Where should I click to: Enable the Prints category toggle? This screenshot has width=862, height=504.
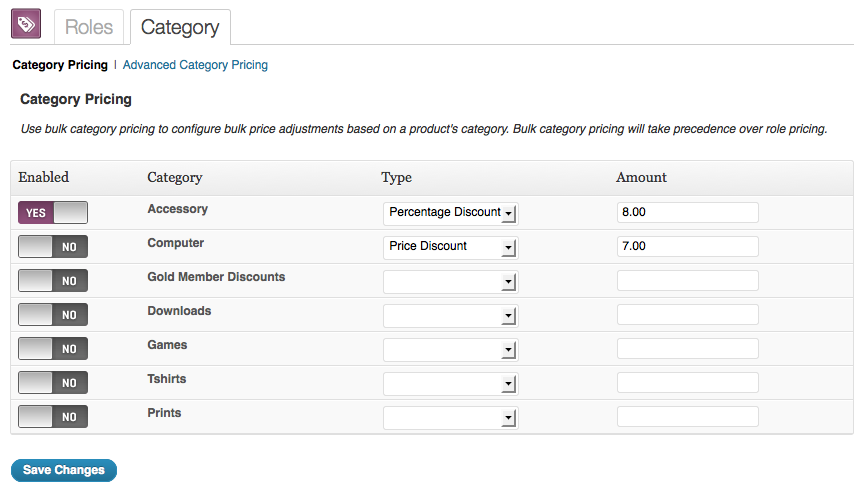click(53, 417)
